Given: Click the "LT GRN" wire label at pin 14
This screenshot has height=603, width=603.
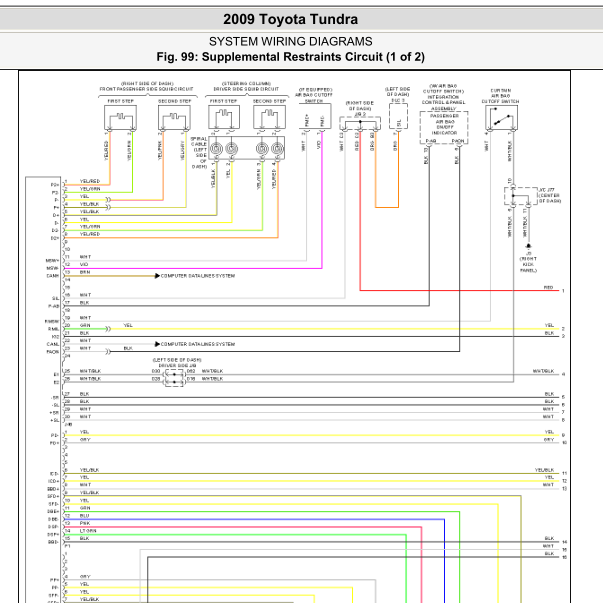Looking at the screenshot, I should [88, 531].
